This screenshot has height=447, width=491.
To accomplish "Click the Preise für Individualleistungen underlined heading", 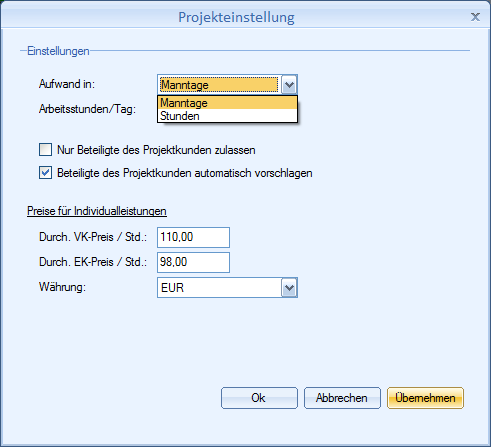I will [x=97, y=211].
